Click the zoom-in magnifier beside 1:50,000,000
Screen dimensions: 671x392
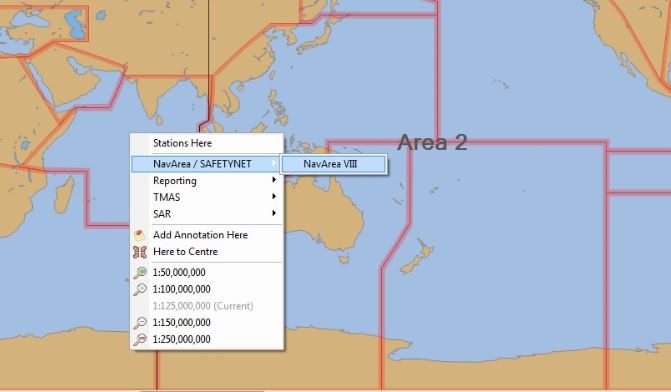coord(140,273)
